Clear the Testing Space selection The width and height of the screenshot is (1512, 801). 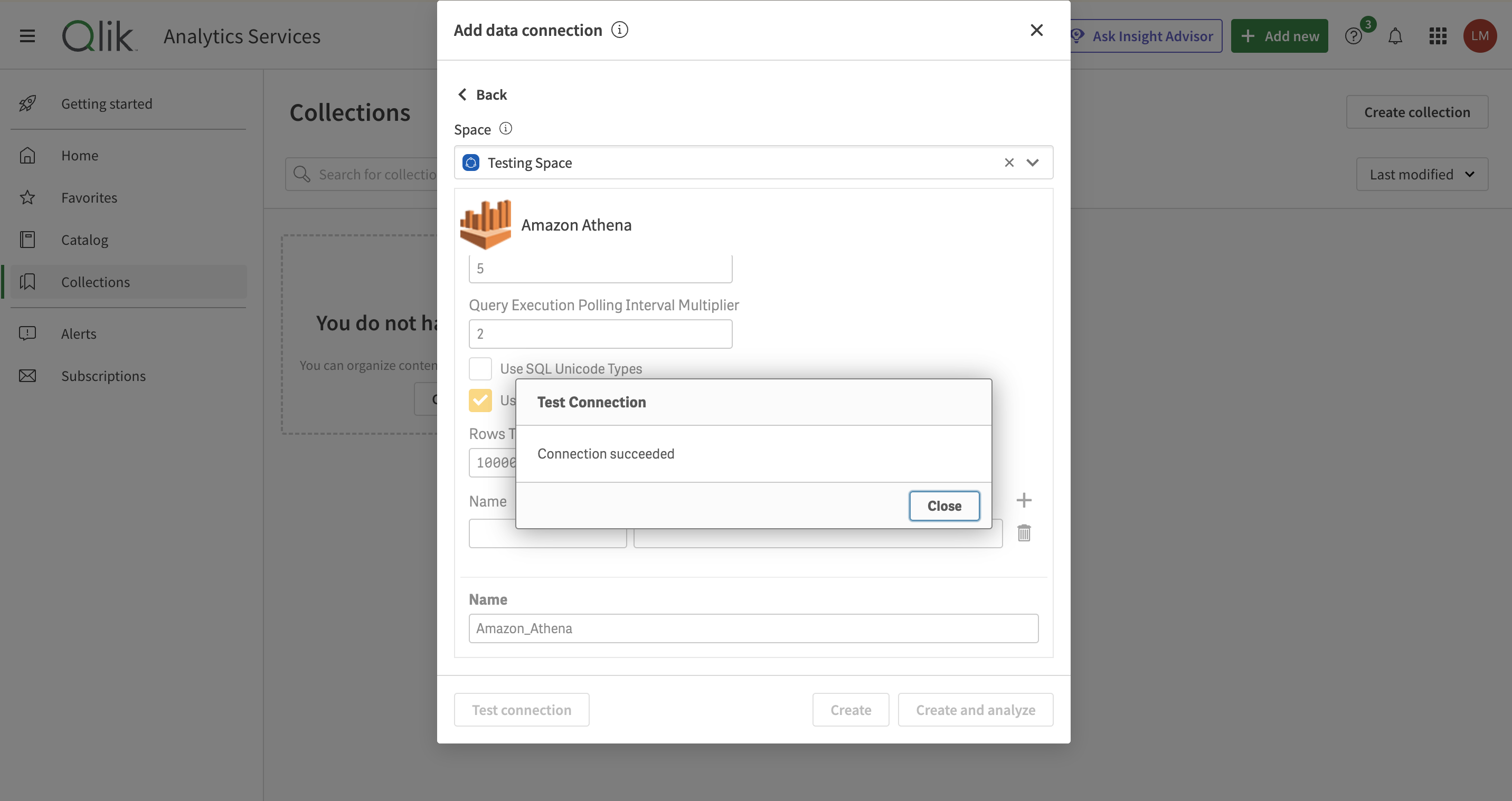click(x=1009, y=163)
